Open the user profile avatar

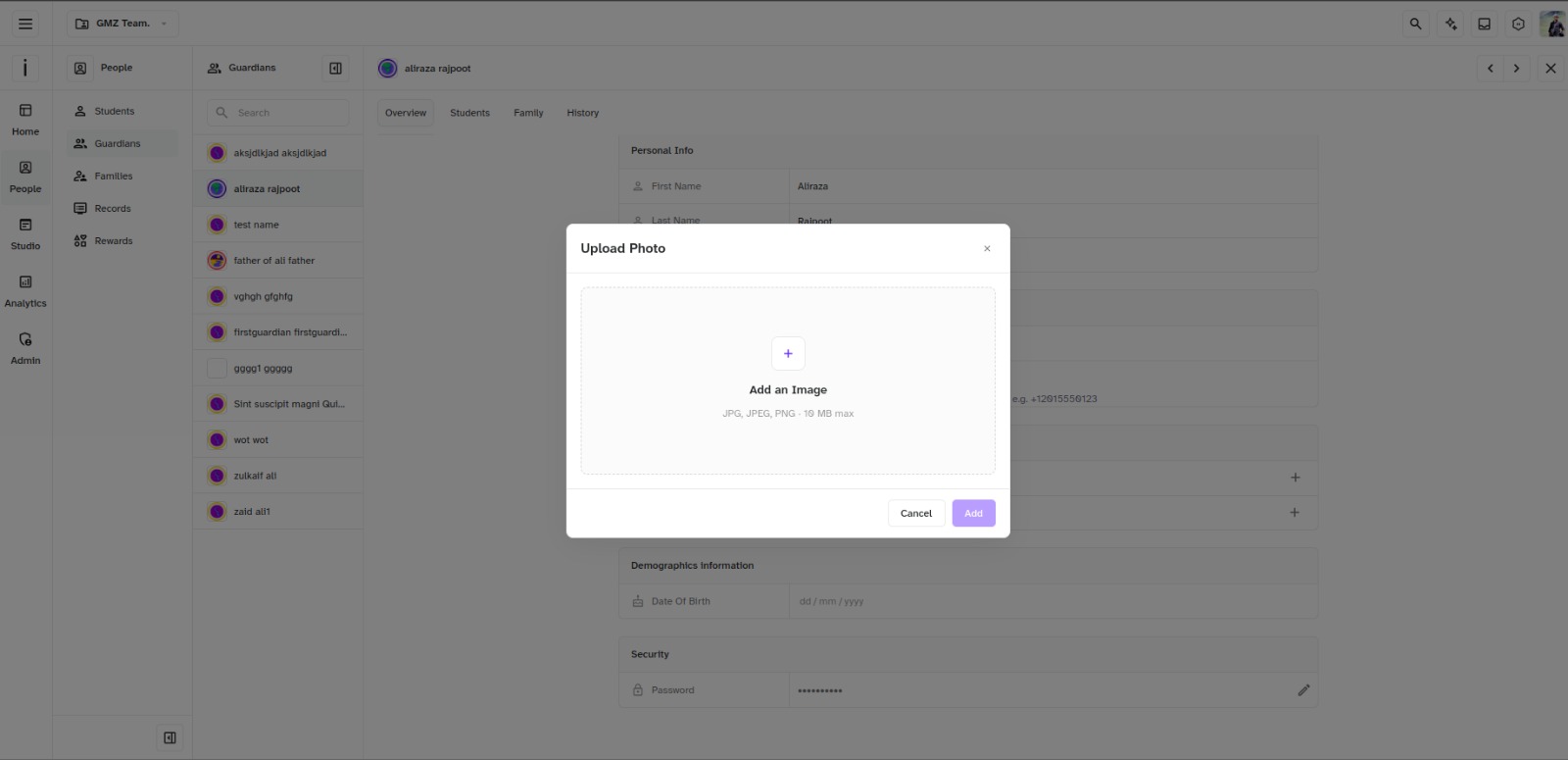(1552, 24)
